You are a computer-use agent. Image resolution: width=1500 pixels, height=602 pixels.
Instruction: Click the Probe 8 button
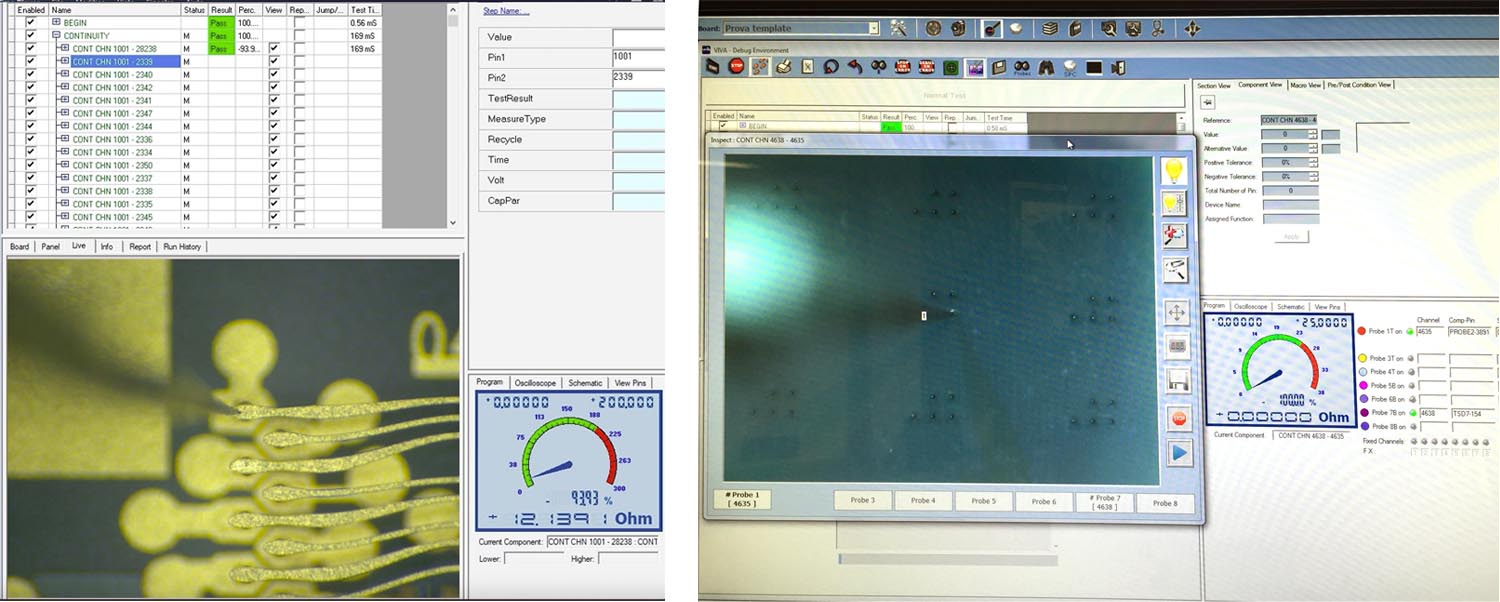click(x=1165, y=502)
